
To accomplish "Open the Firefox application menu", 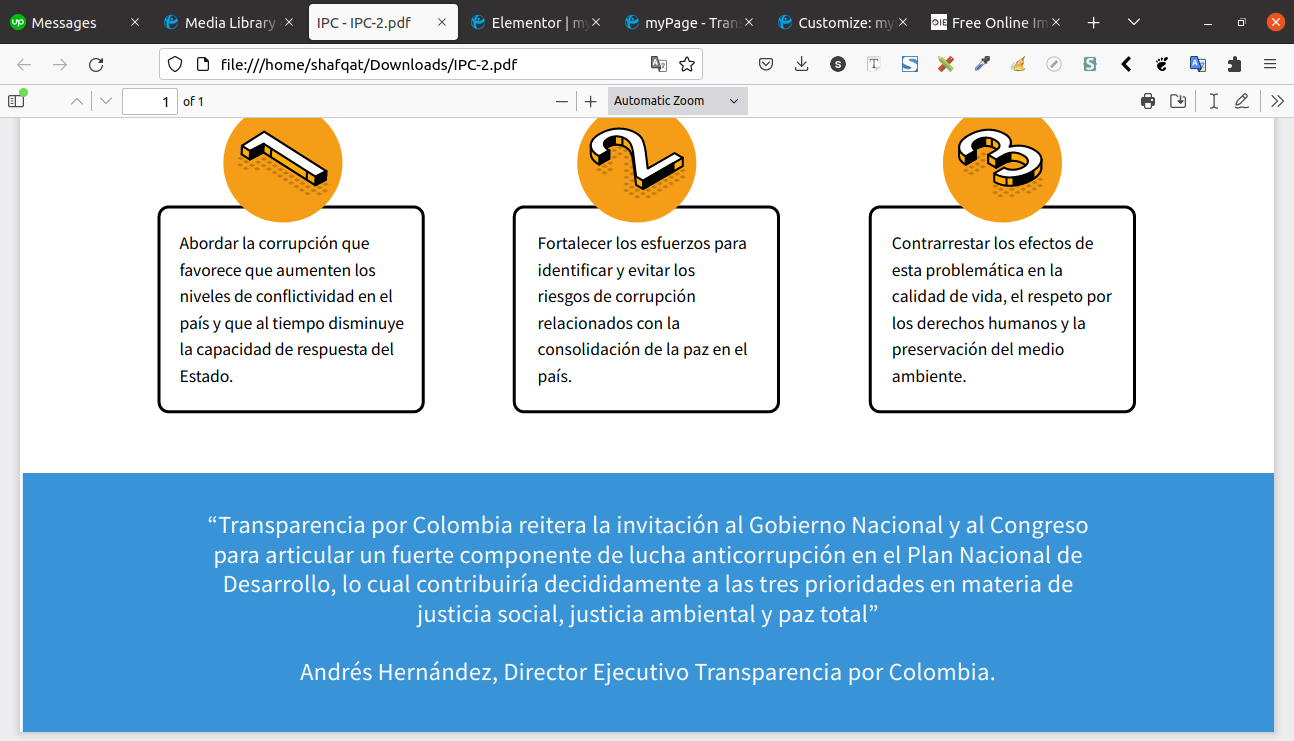I will pos(1270,65).
